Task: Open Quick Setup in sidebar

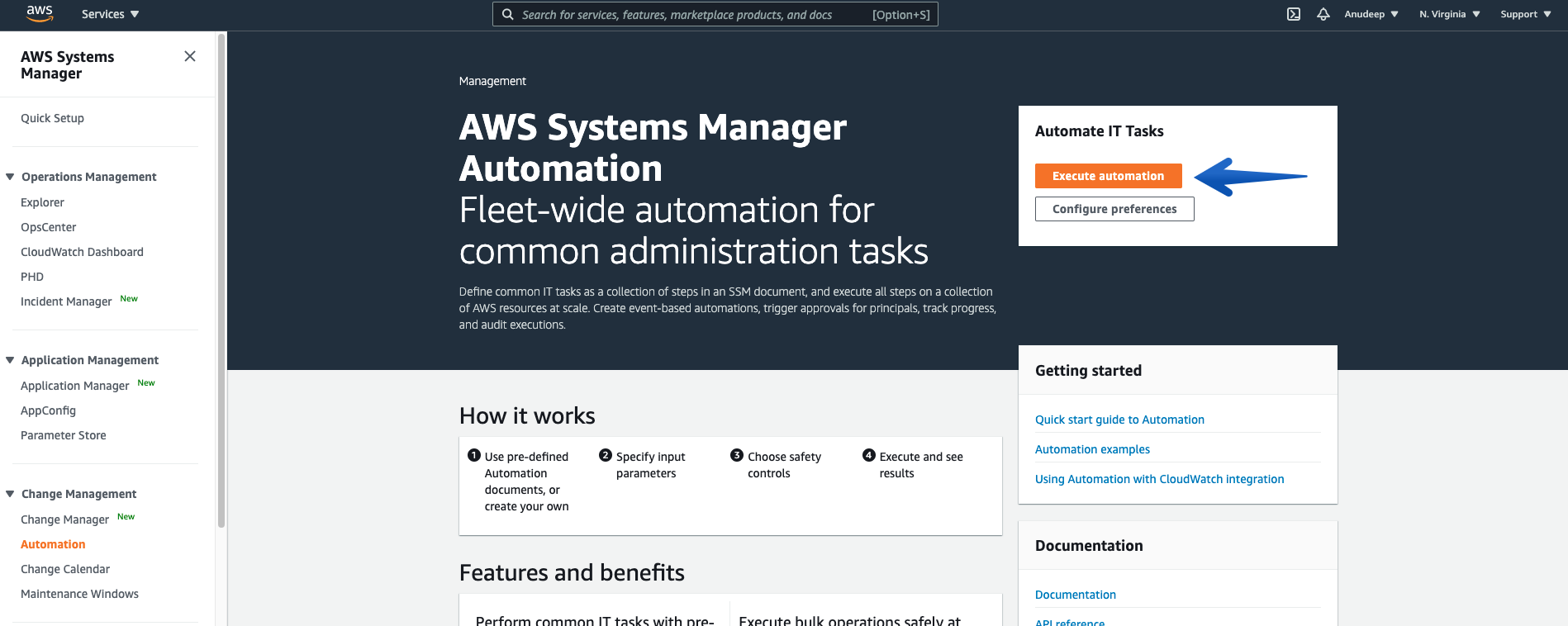Action: [52, 118]
